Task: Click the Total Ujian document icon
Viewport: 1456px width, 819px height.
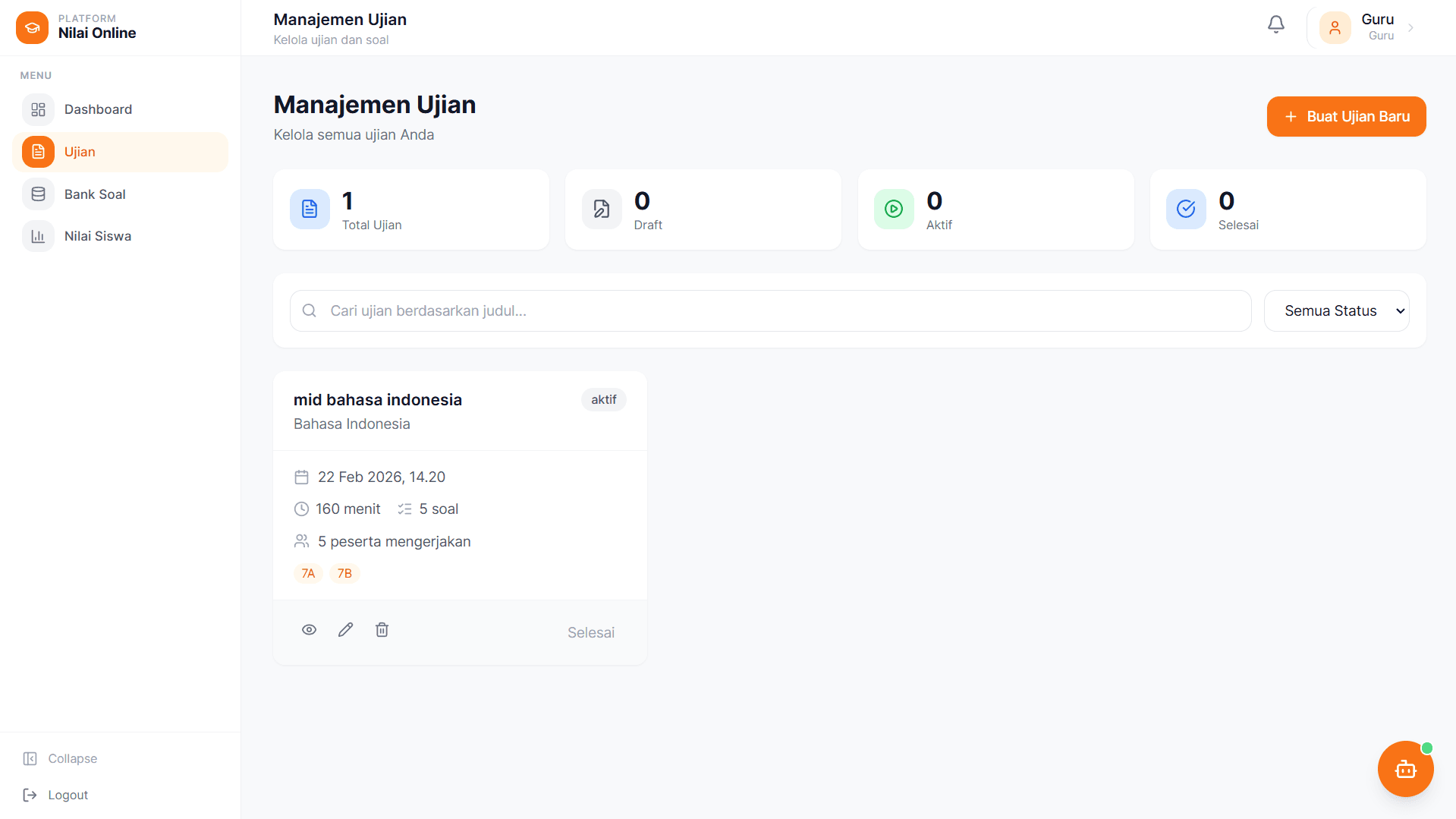Action: (x=310, y=209)
